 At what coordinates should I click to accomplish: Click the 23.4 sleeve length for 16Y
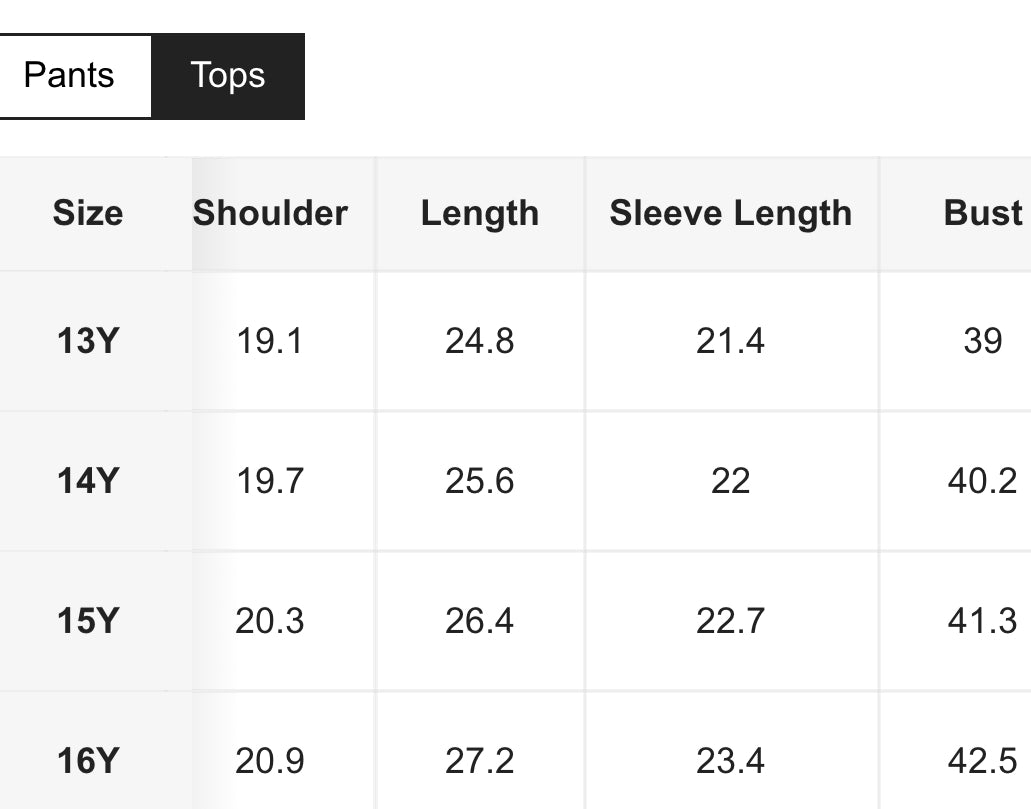coord(731,761)
